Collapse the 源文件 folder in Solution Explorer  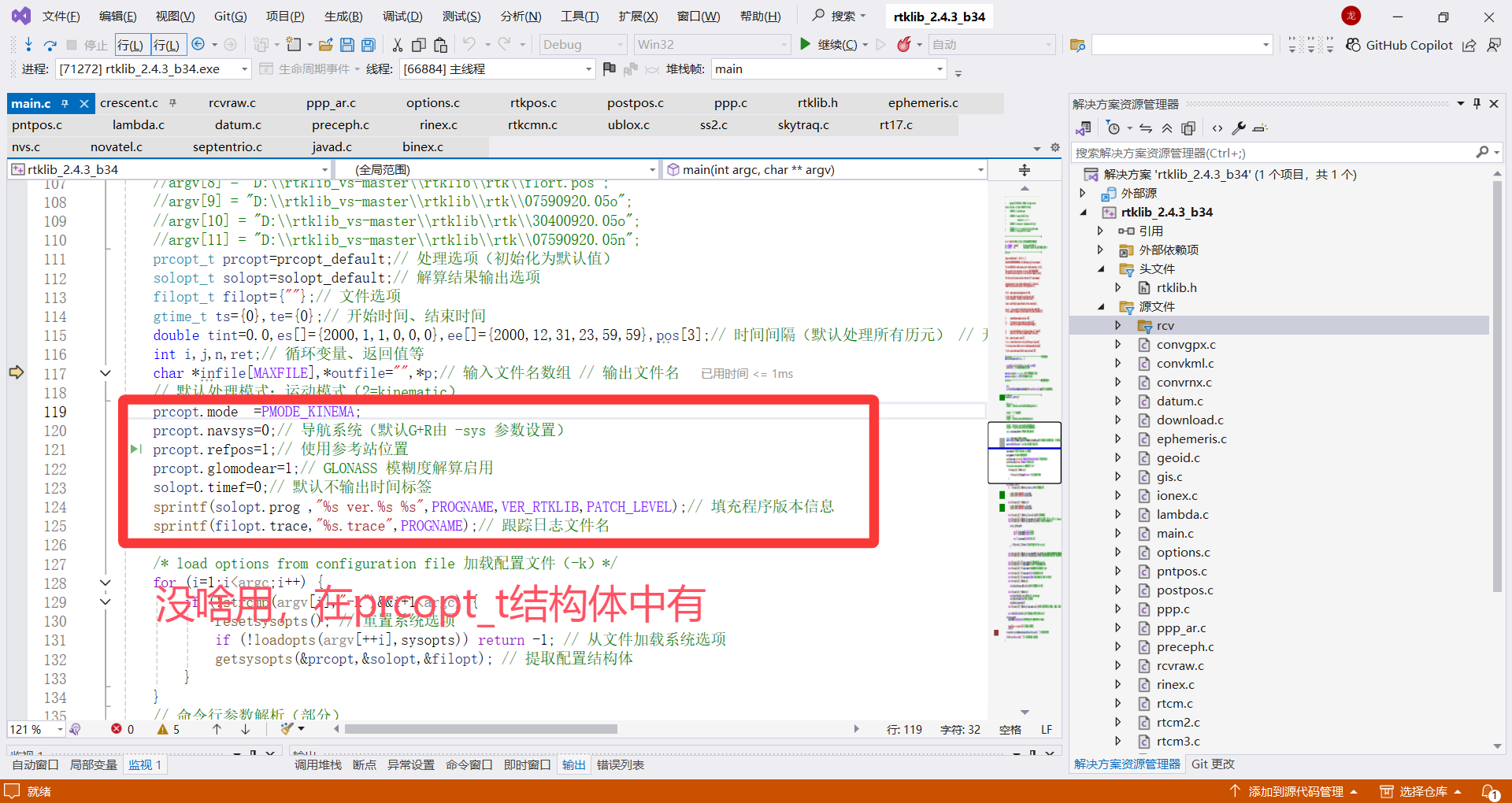1101,307
